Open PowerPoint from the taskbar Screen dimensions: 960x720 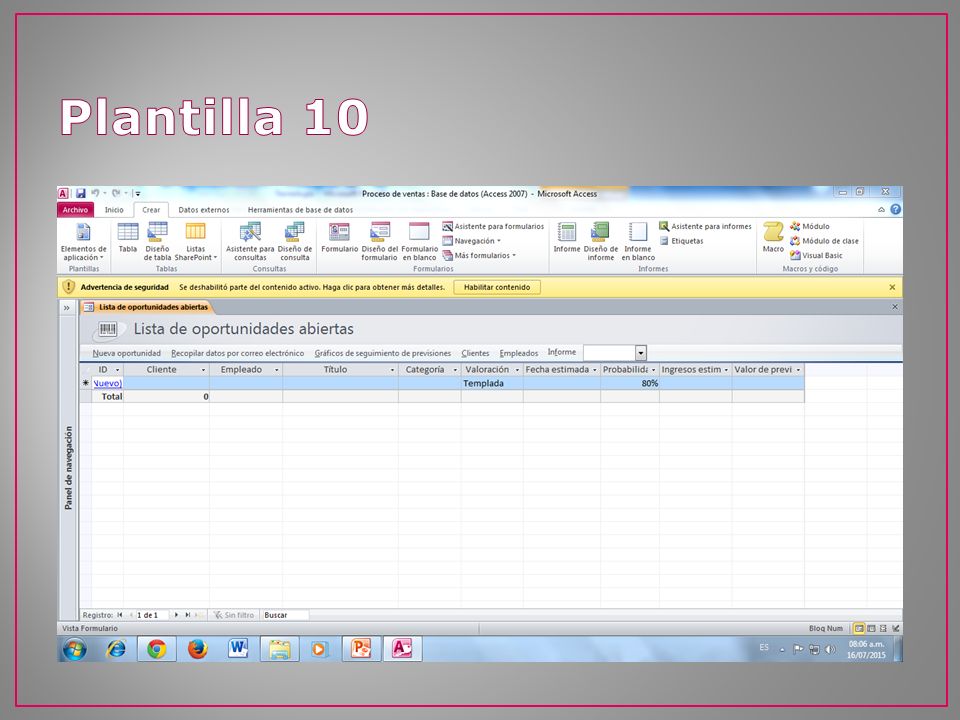361,649
